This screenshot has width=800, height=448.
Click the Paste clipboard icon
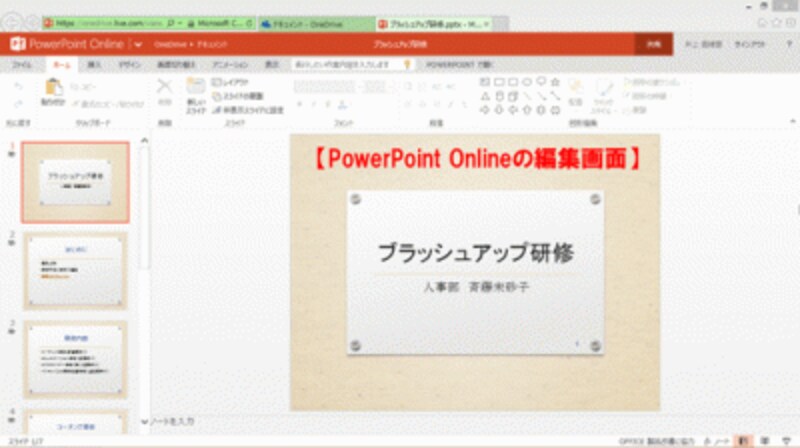[53, 88]
